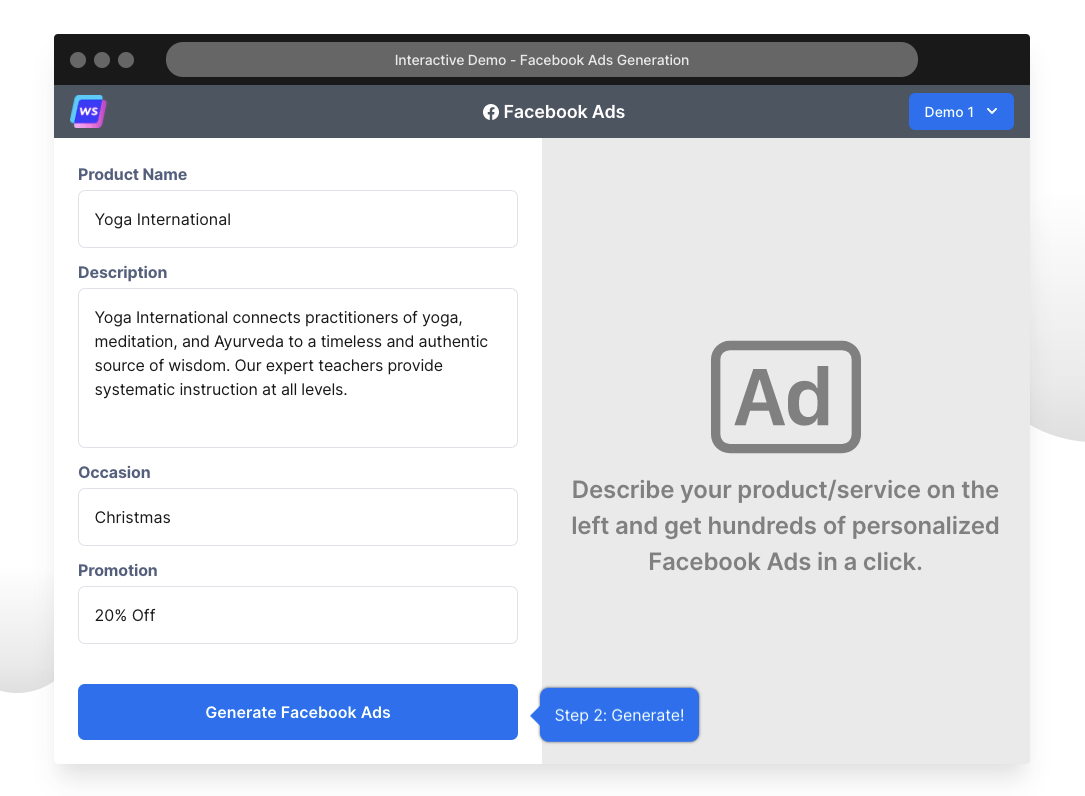Click the large Ad placeholder icon
The width and height of the screenshot is (1085, 796).
click(x=785, y=397)
